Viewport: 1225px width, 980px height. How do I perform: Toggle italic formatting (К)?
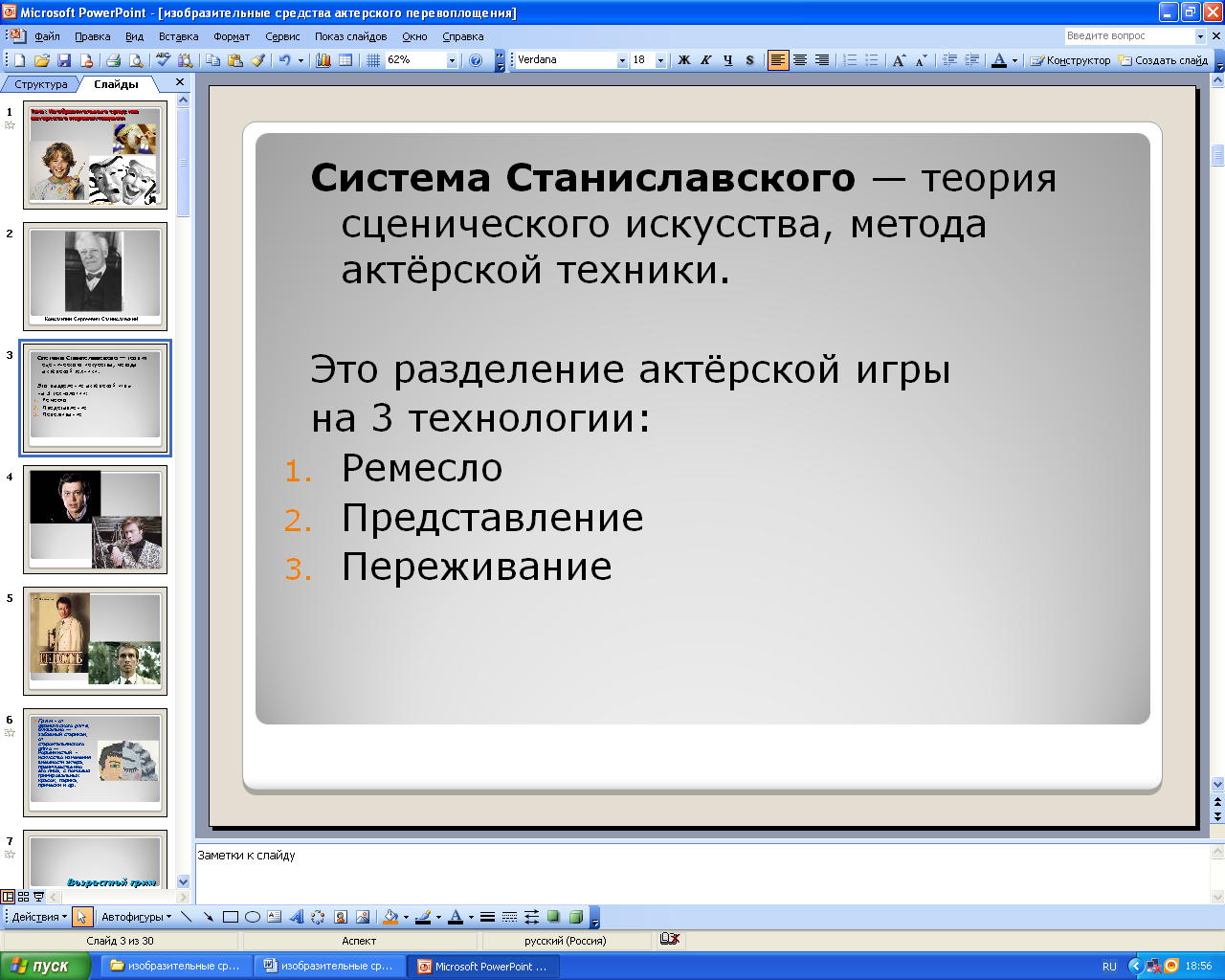(x=705, y=60)
